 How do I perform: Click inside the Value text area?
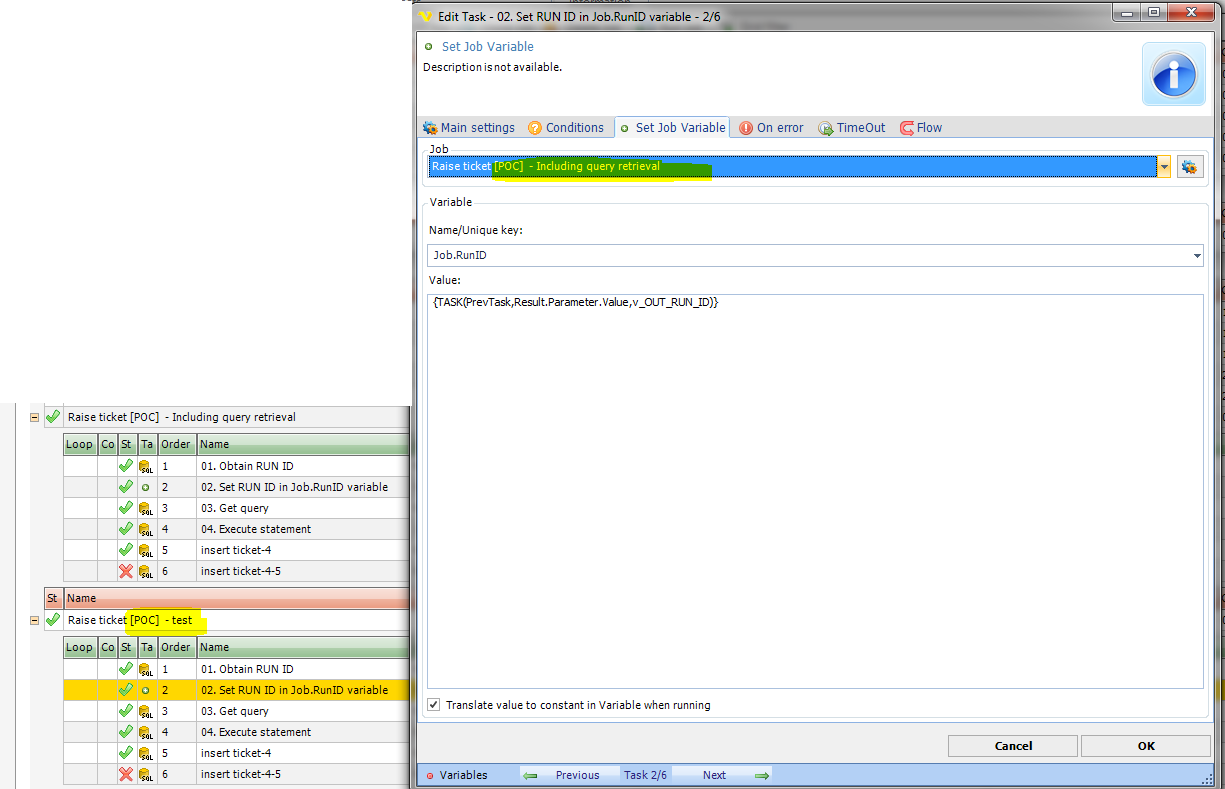[x=815, y=490]
